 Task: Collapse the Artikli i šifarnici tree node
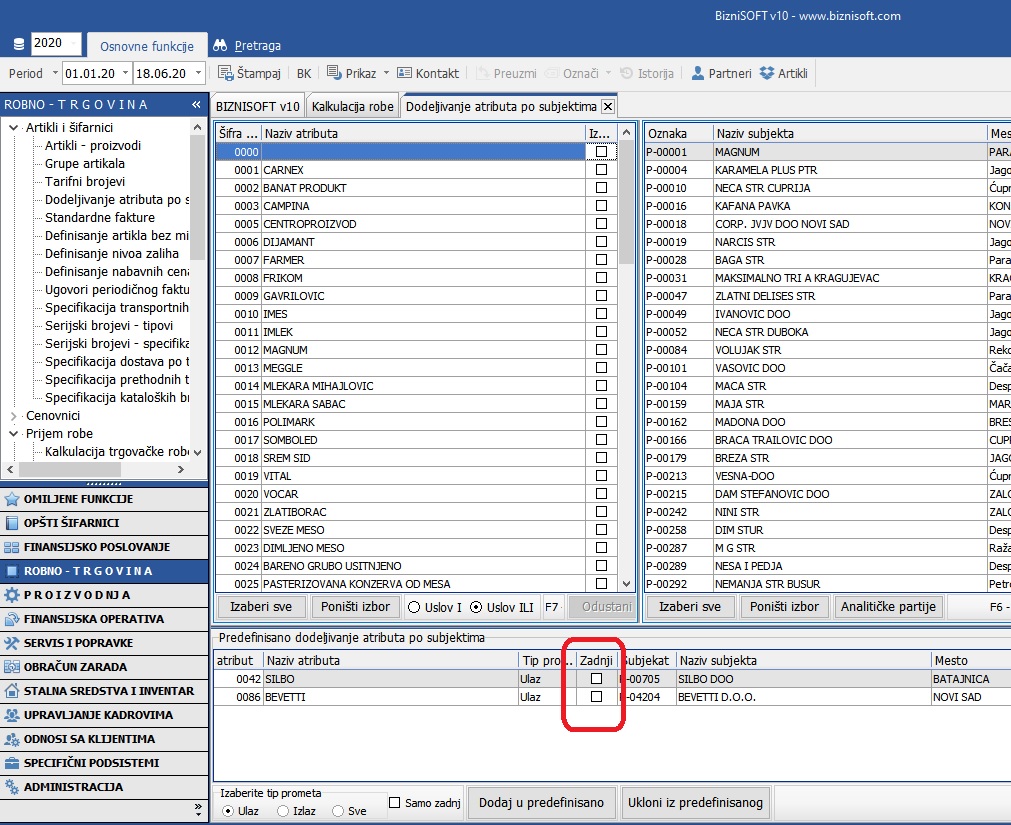14,128
